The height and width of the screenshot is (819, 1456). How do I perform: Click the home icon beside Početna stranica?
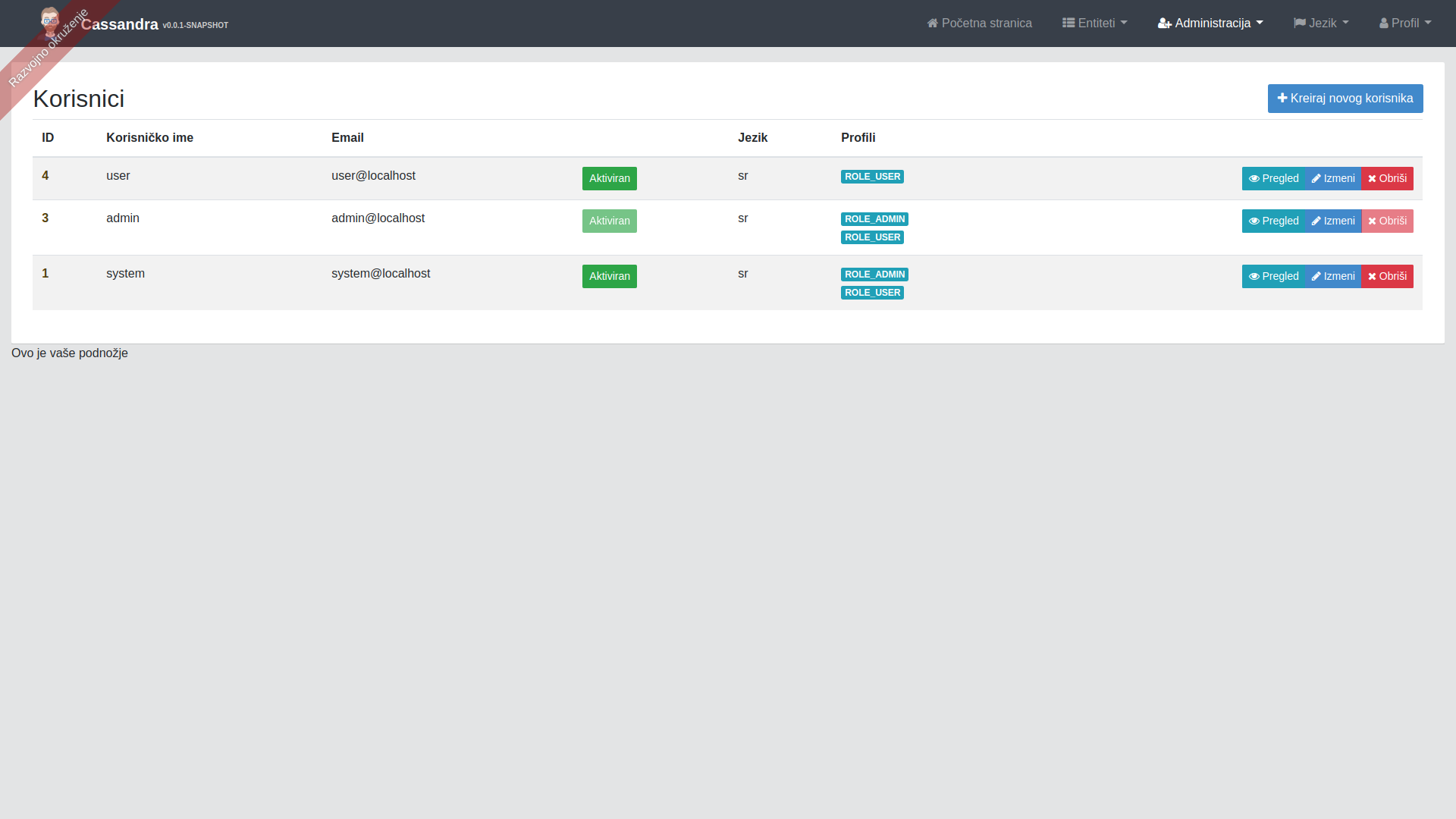tap(932, 24)
